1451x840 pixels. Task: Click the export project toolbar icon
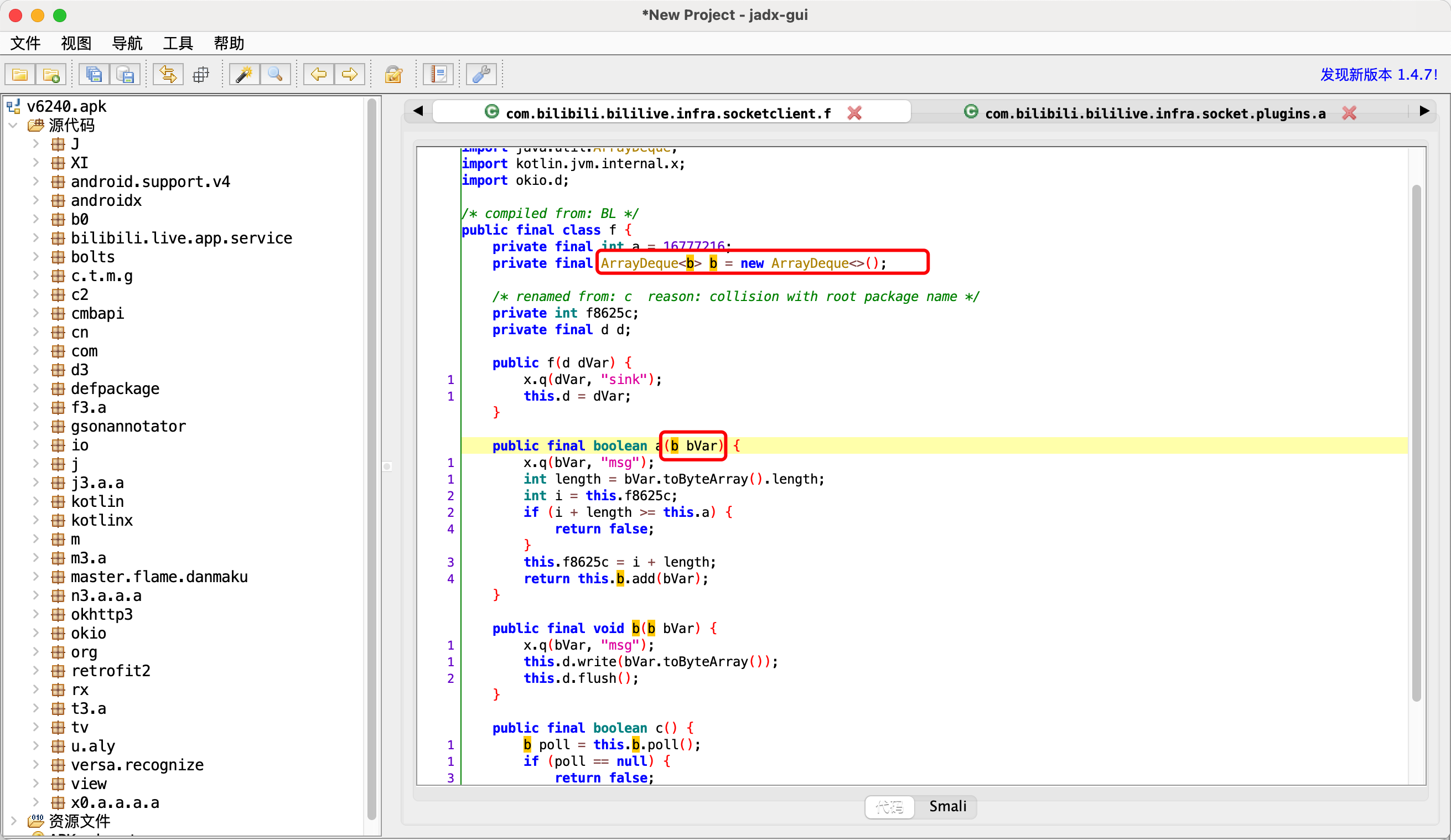(x=125, y=74)
